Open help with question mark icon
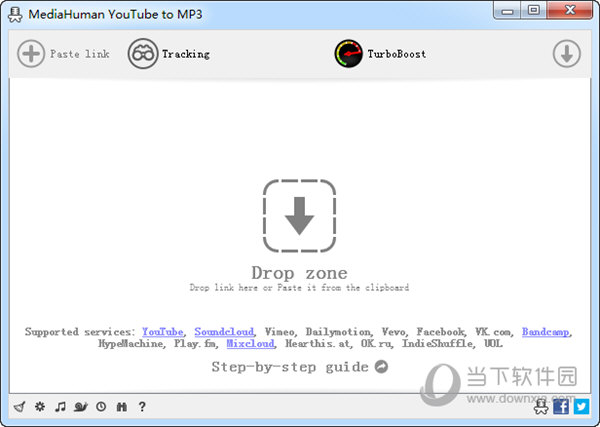The height and width of the screenshot is (427, 600). click(x=142, y=406)
